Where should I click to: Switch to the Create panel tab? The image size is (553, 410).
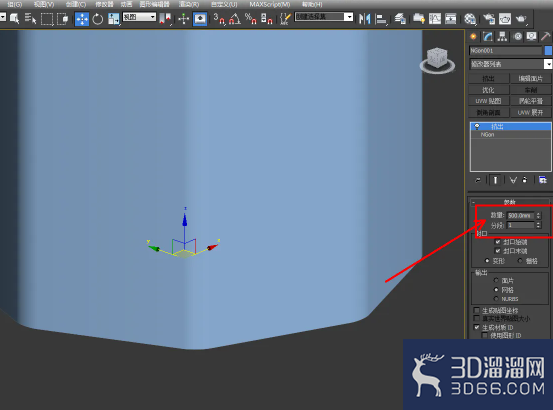tap(473, 37)
